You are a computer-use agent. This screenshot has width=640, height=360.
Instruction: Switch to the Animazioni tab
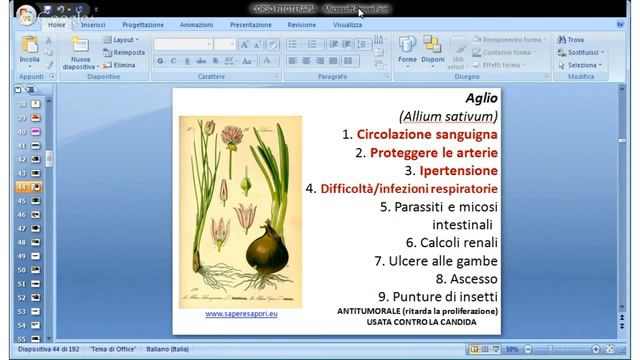pos(196,25)
